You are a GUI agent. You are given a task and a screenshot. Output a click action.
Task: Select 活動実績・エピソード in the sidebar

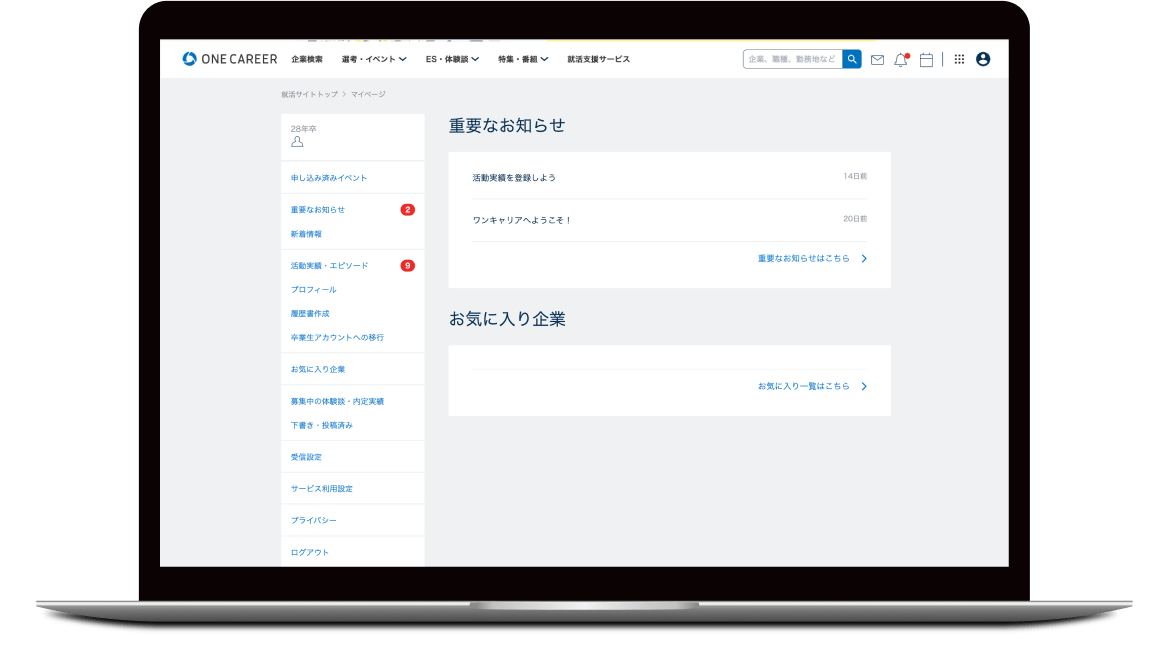click(329, 265)
